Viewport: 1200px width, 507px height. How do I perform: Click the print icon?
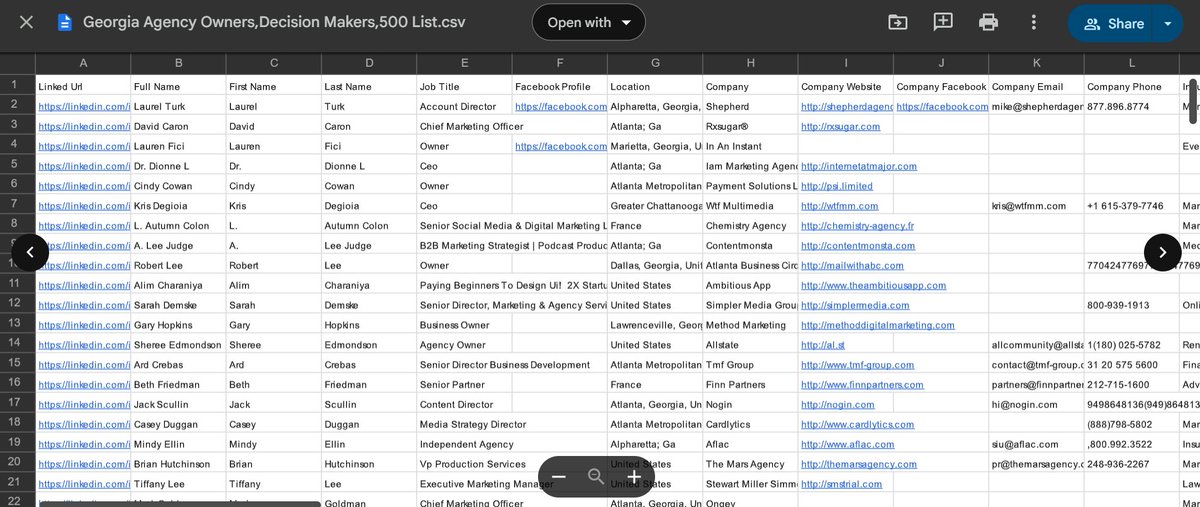tap(989, 22)
